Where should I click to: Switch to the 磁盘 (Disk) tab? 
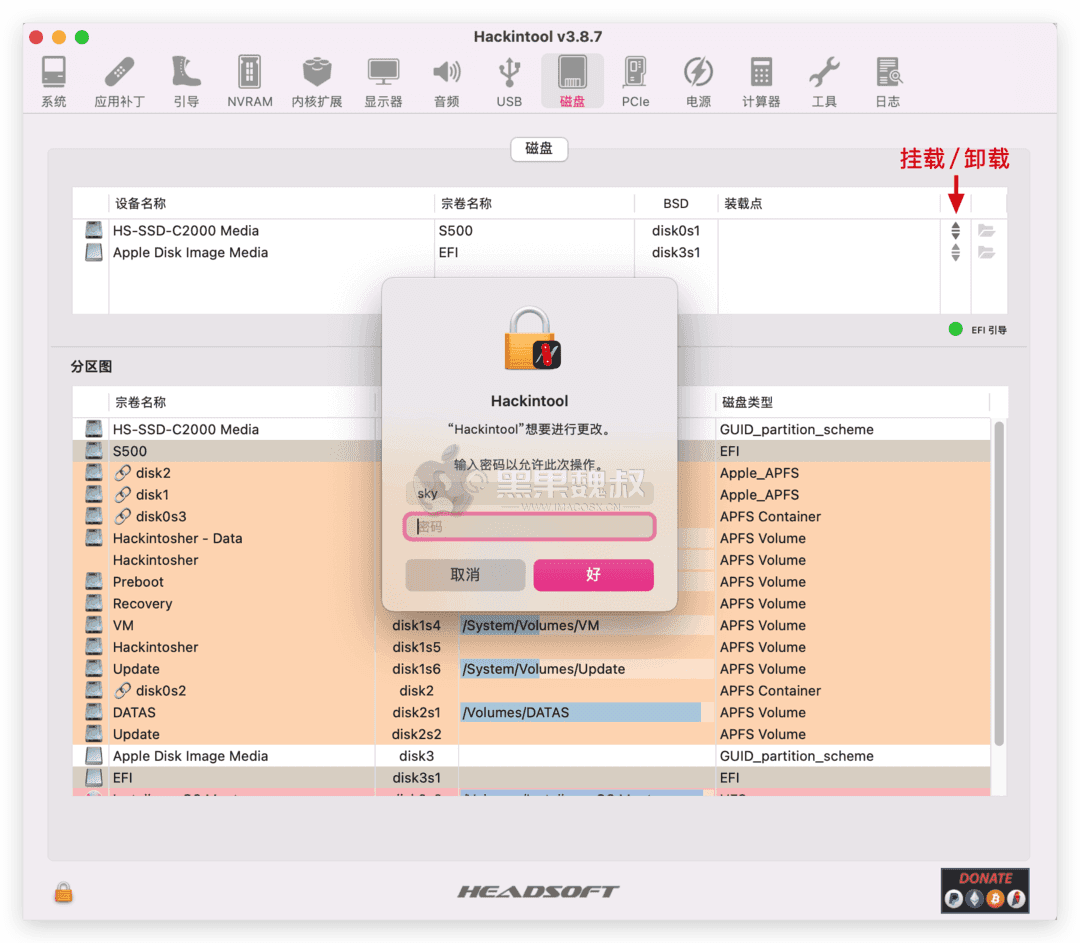tap(539, 149)
